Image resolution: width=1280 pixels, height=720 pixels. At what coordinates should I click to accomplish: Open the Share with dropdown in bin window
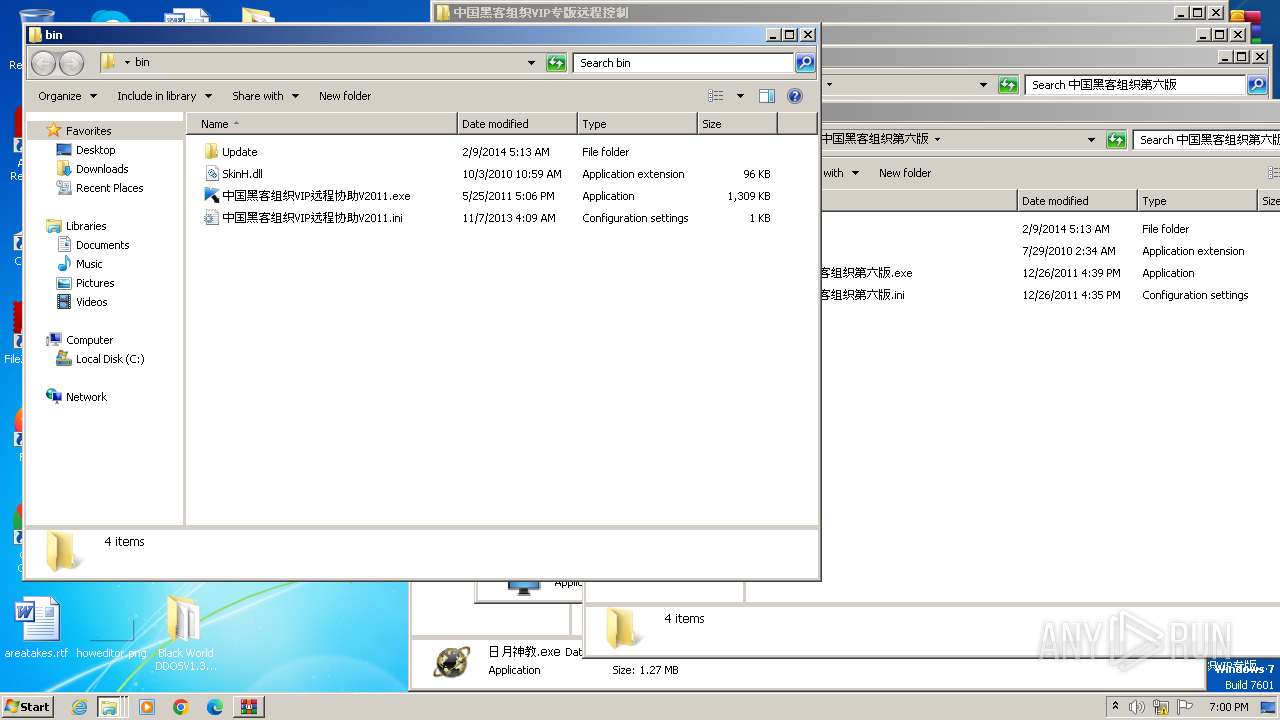[x=265, y=96]
